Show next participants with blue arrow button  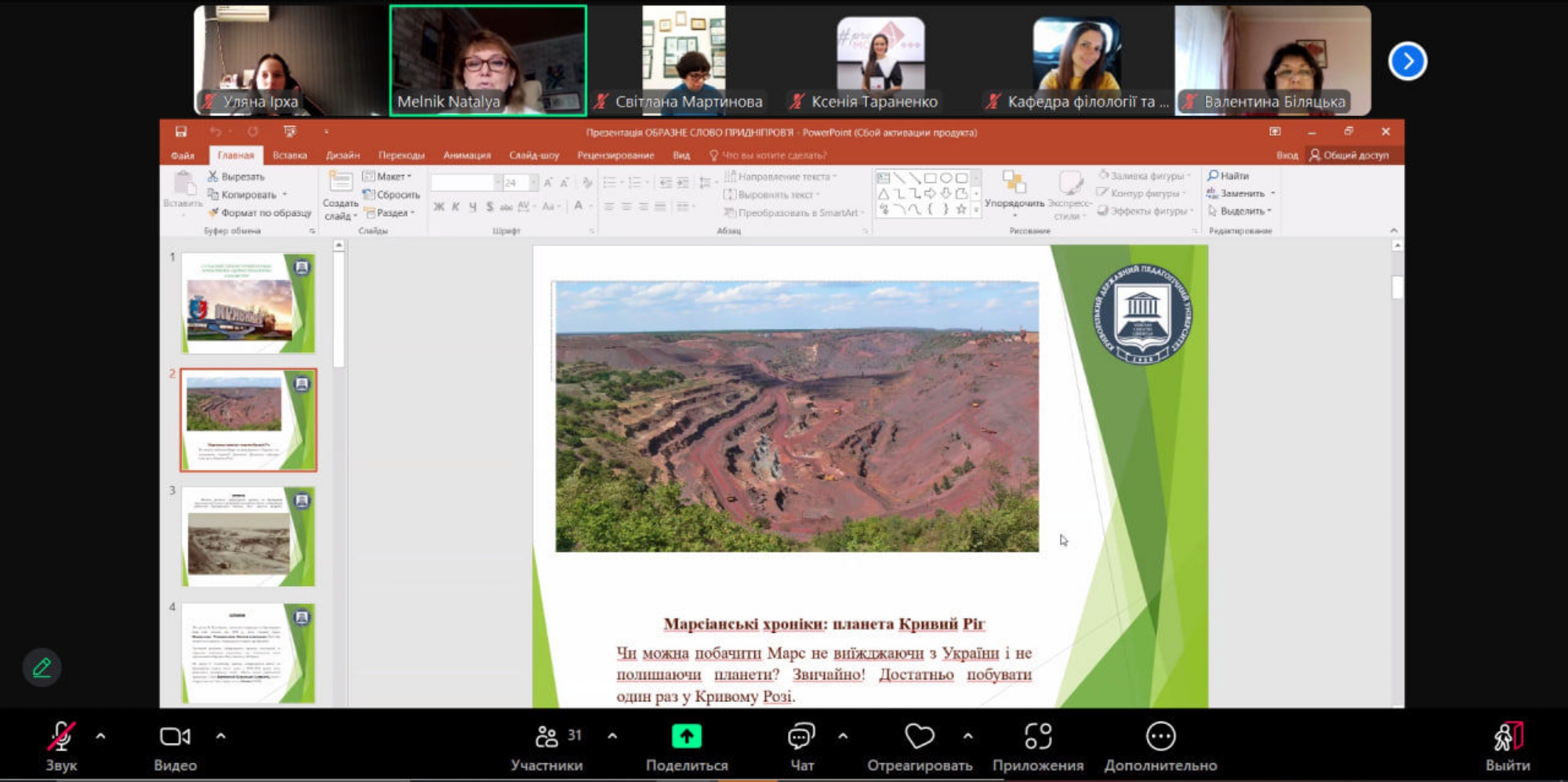pyautogui.click(x=1407, y=61)
